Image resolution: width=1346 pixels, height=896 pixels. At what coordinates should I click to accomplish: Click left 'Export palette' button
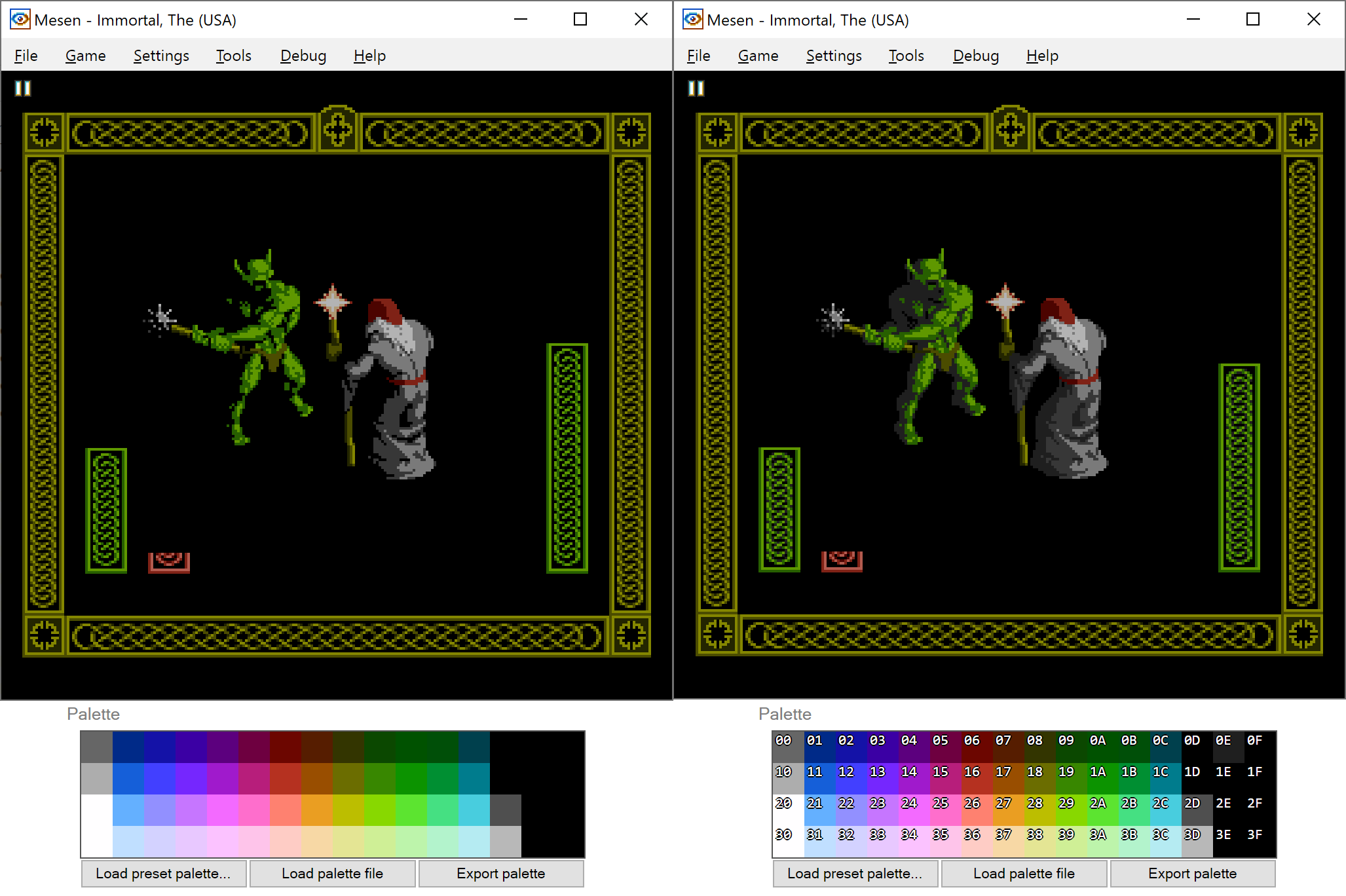tap(501, 873)
